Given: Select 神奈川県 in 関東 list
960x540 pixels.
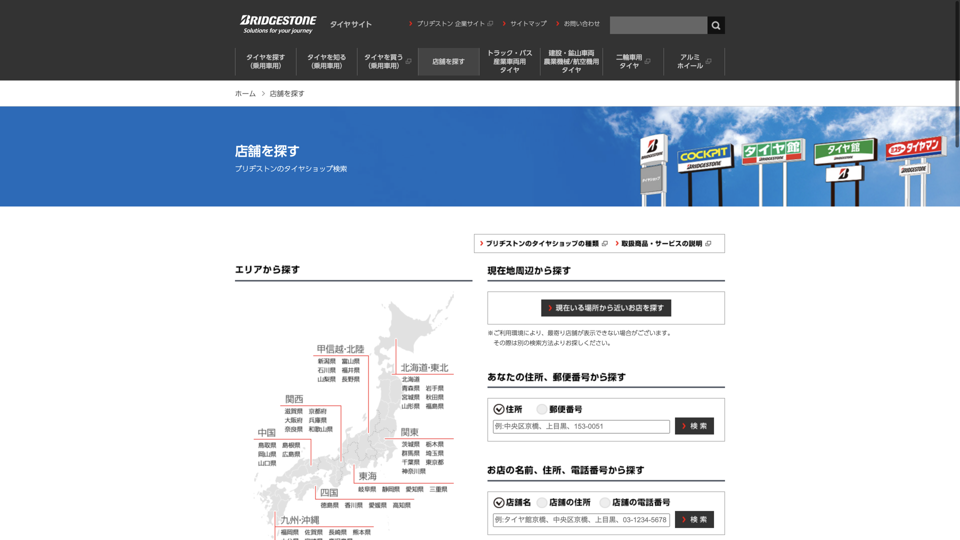Looking at the screenshot, I should pyautogui.click(x=414, y=471).
